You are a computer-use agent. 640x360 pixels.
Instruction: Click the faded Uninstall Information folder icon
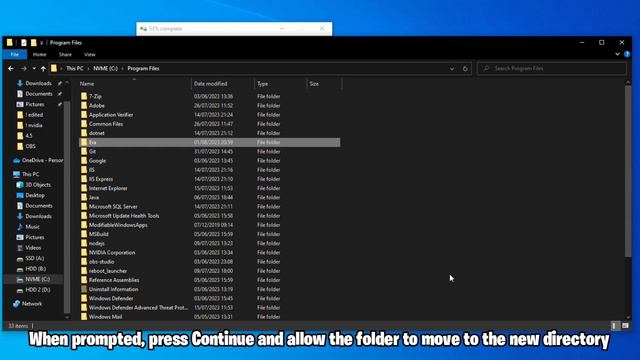[84, 289]
